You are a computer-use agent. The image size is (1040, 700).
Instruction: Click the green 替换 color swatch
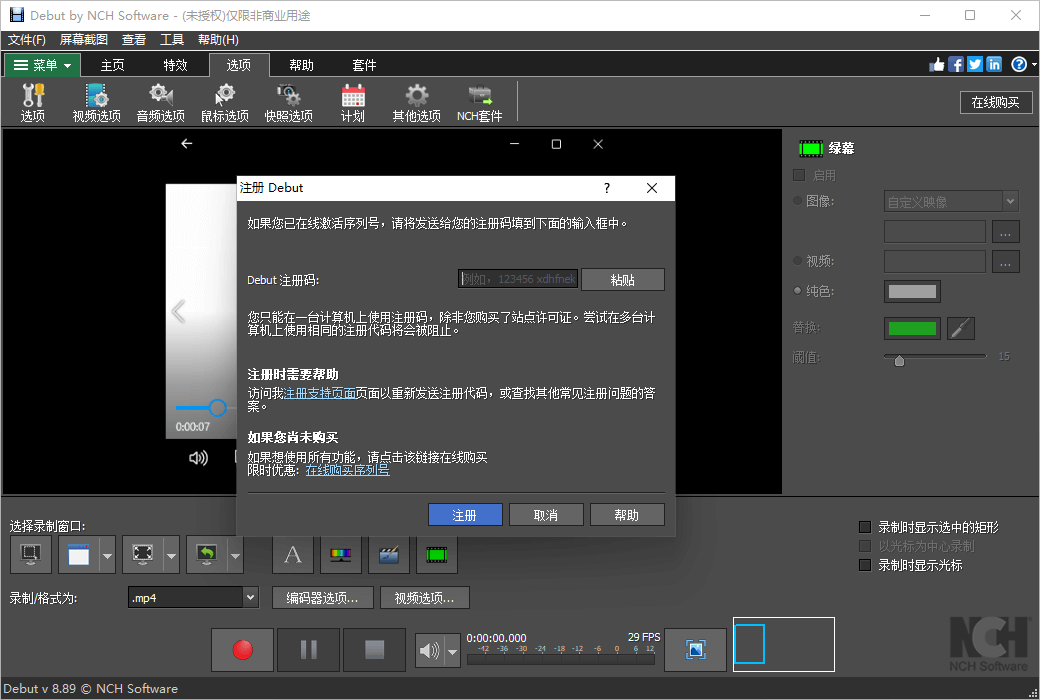click(912, 328)
